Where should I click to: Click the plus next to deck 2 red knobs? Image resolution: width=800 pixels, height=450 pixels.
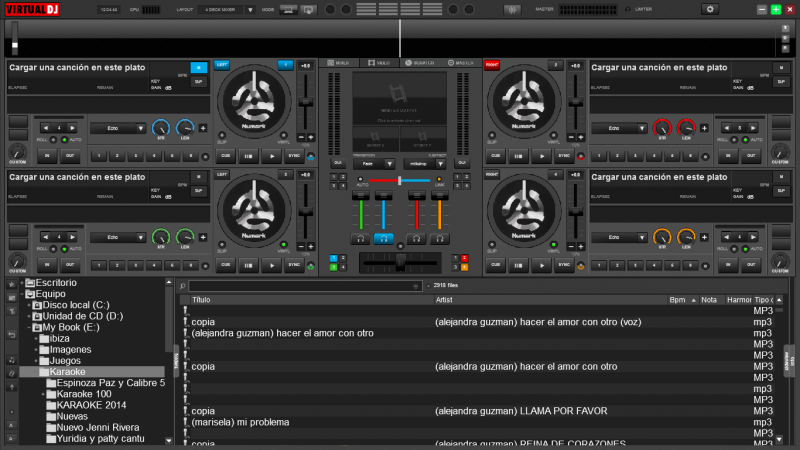pyautogui.click(x=704, y=128)
